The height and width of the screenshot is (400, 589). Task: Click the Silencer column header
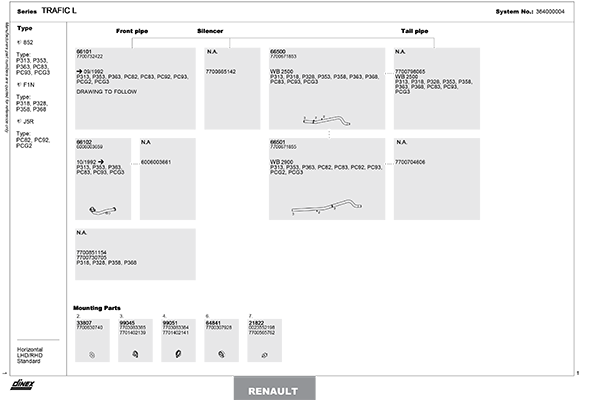tap(210, 31)
